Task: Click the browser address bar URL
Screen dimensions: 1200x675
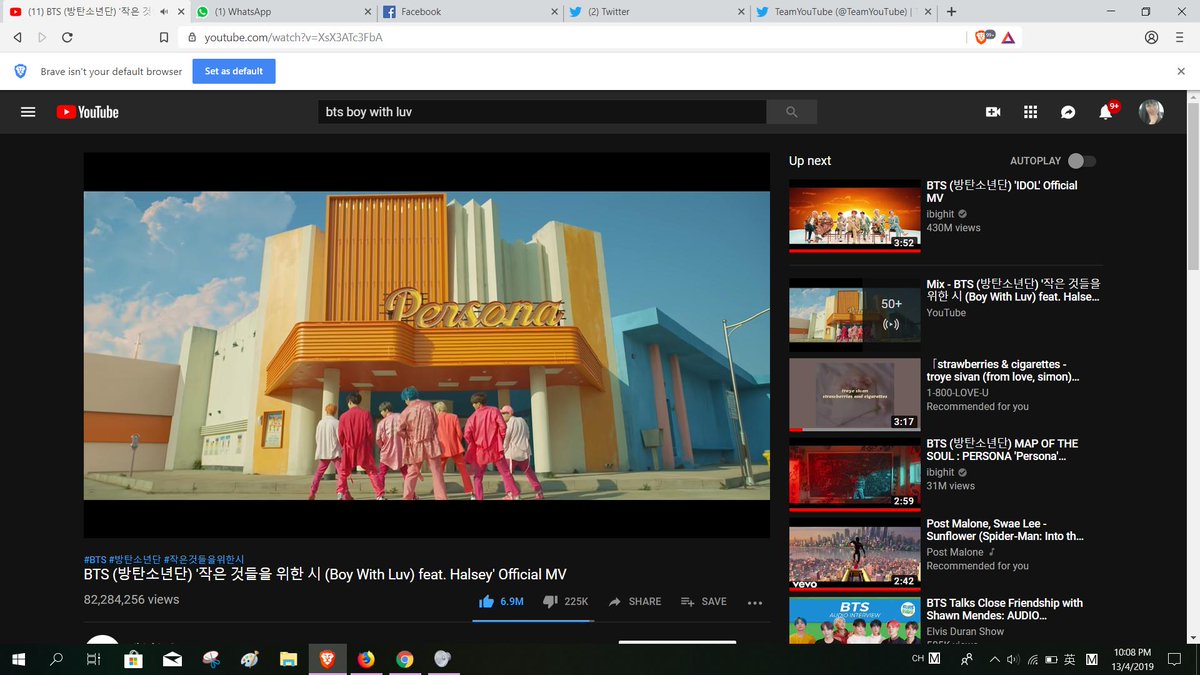Action: [x=293, y=37]
